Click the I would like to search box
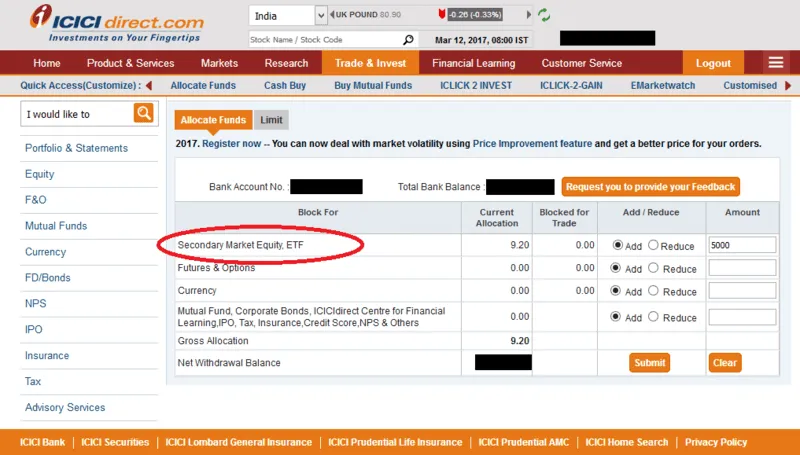The image size is (800, 455). tap(78, 114)
